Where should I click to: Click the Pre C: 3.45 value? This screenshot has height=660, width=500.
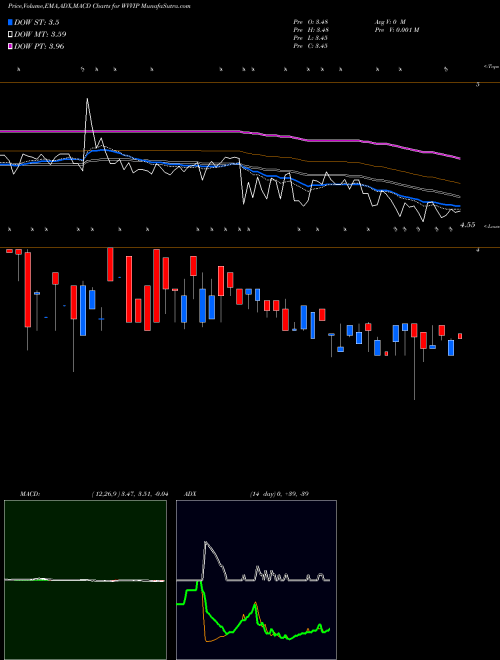click(x=311, y=46)
